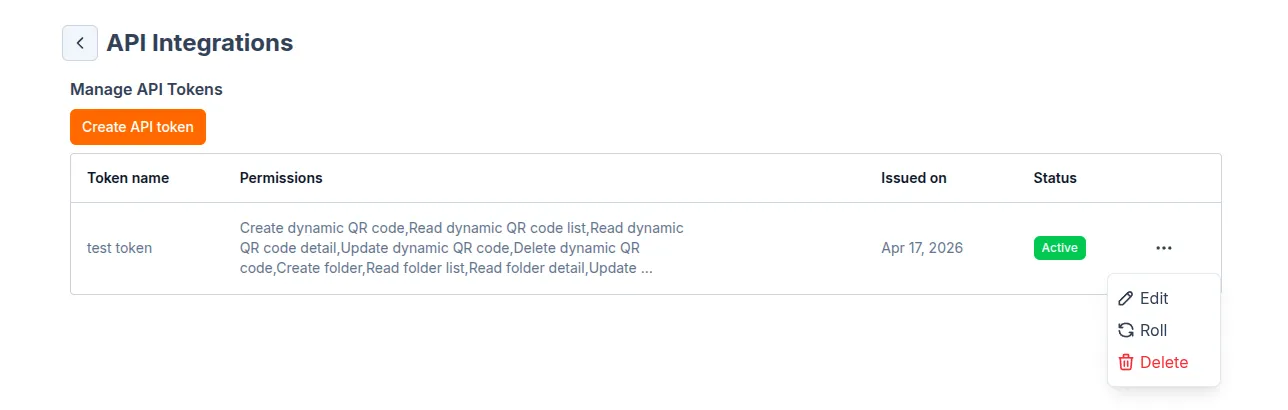Select the red Delete menu entry
The width and height of the screenshot is (1288, 410).
tap(1164, 362)
